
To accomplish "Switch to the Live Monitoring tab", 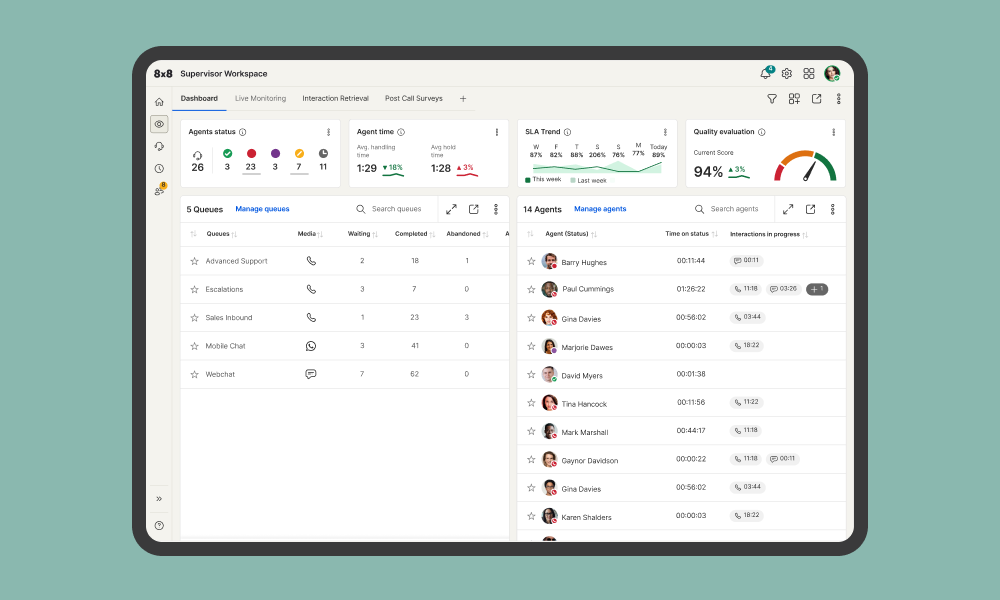I will tap(260, 98).
